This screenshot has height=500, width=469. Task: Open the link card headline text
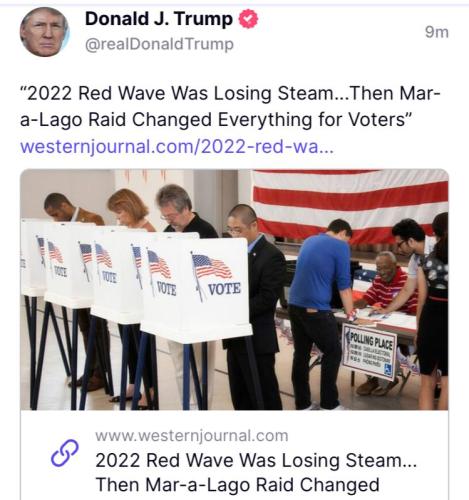(256, 472)
